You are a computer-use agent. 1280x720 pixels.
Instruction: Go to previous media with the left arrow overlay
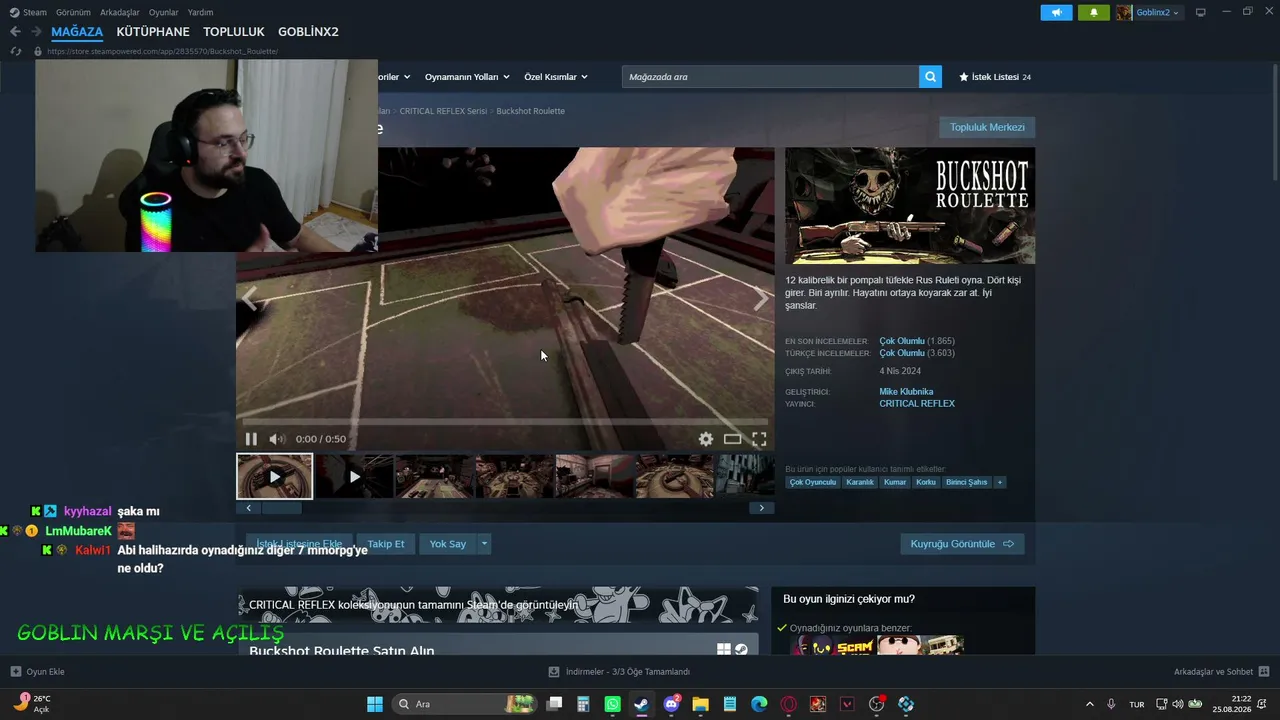249,299
